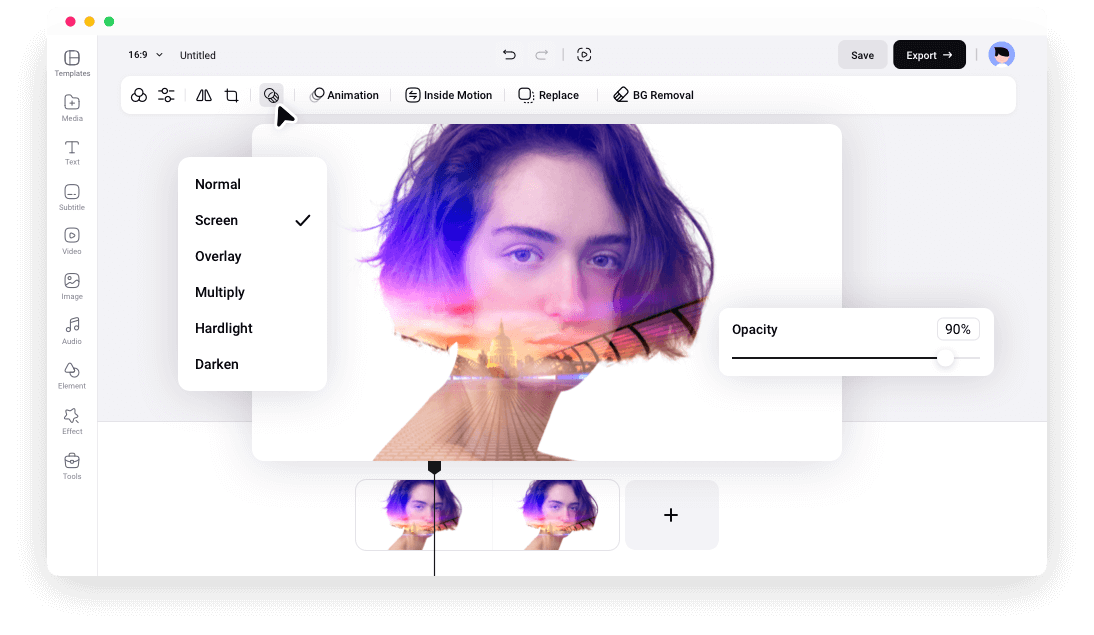This screenshot has height=635, width=1094.
Task: Open the Element sidebar panel
Action: (72, 375)
